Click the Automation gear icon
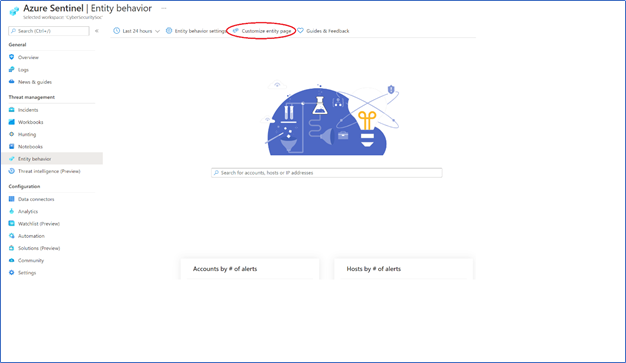The image size is (626, 363). coord(12,236)
